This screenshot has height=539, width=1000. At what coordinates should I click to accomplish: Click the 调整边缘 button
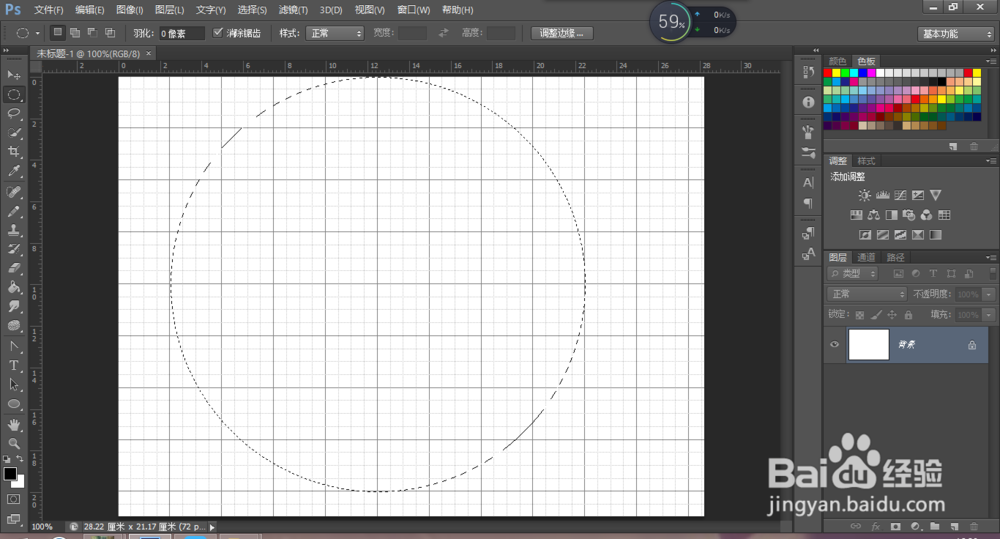(562, 33)
